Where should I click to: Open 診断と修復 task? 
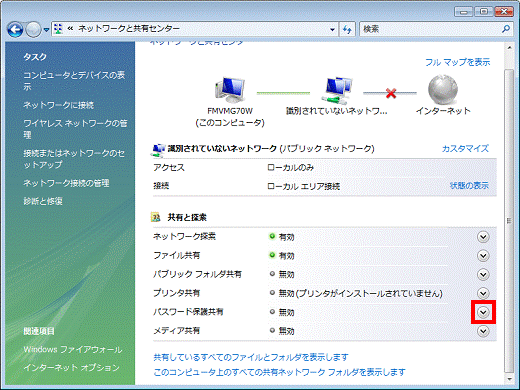[x=43, y=201]
